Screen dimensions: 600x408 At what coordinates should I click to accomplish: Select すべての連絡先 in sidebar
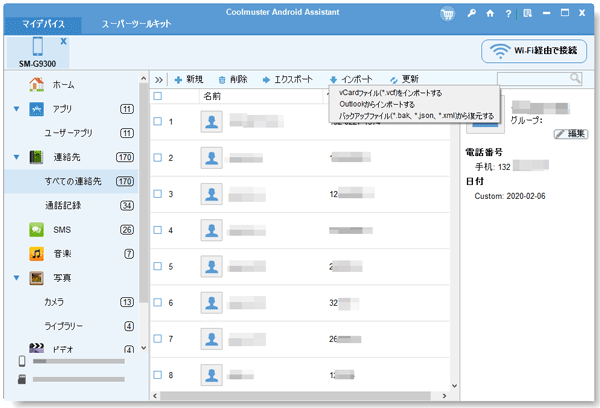click(72, 181)
